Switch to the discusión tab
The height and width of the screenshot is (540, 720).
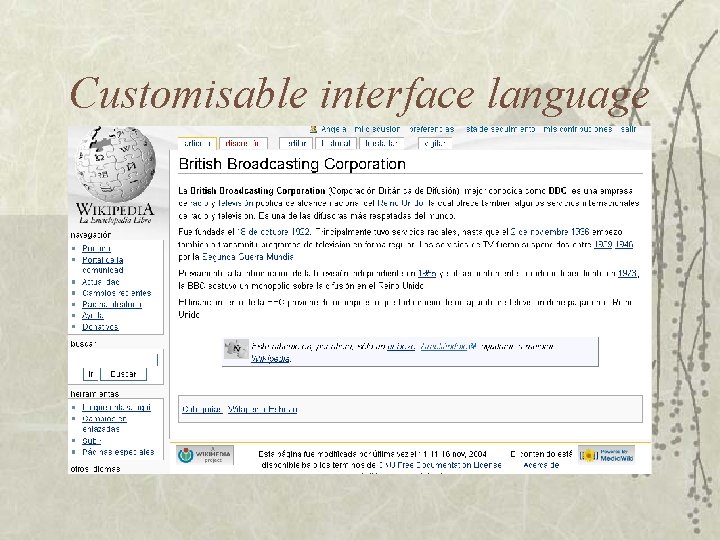(x=242, y=143)
